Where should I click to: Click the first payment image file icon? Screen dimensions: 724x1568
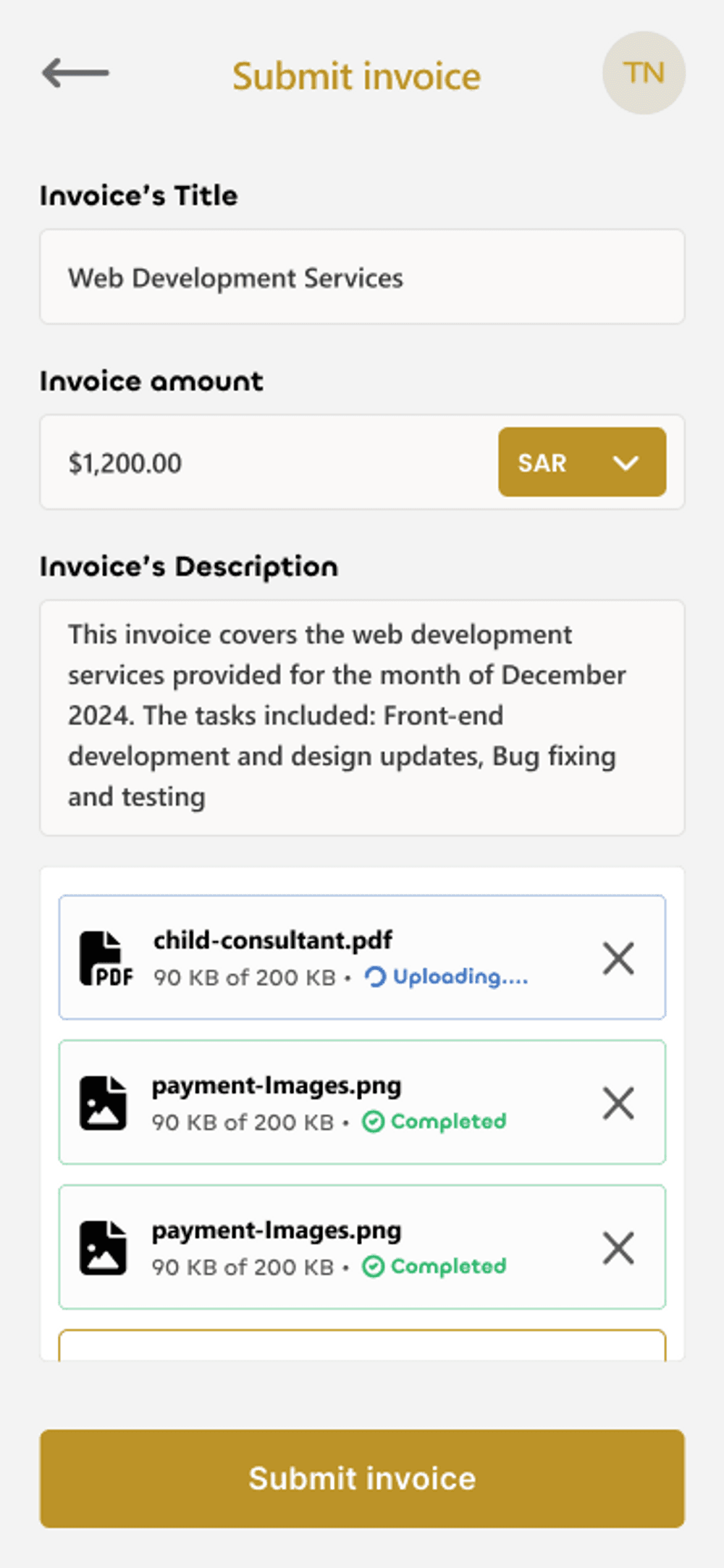click(x=103, y=1103)
